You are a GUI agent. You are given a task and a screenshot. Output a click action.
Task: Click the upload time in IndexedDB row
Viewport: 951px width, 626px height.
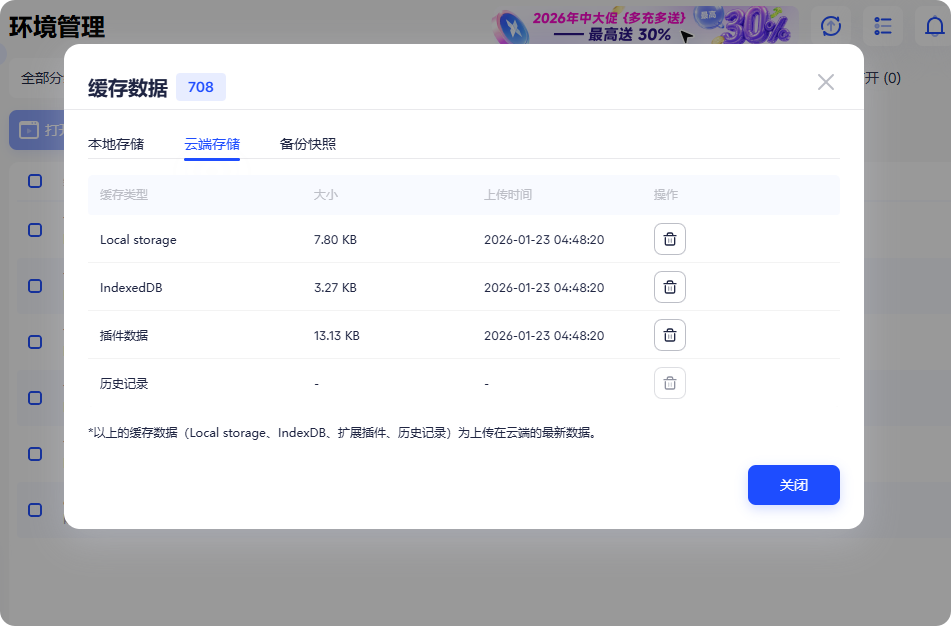pyautogui.click(x=544, y=288)
